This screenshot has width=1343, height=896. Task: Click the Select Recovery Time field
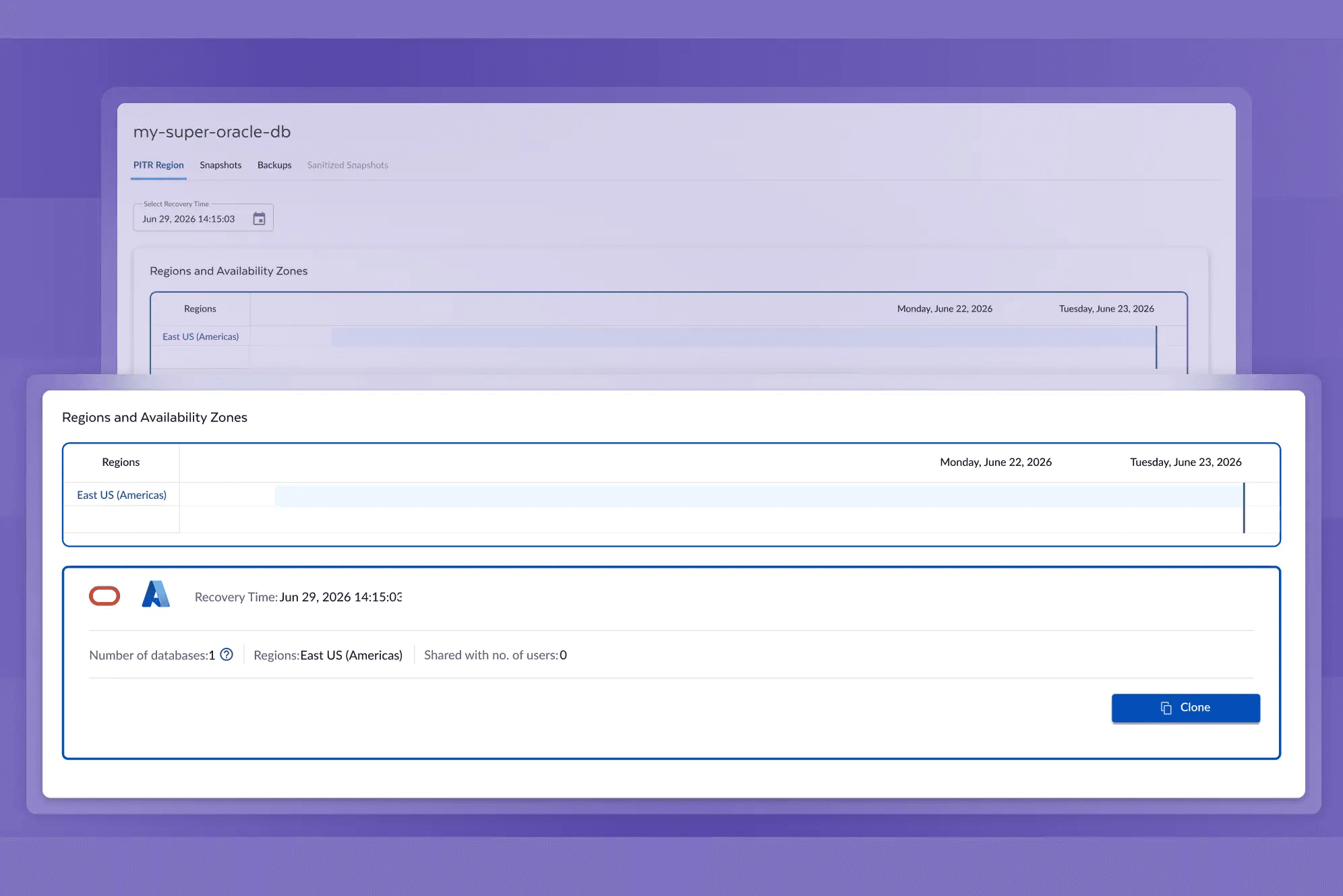203,218
